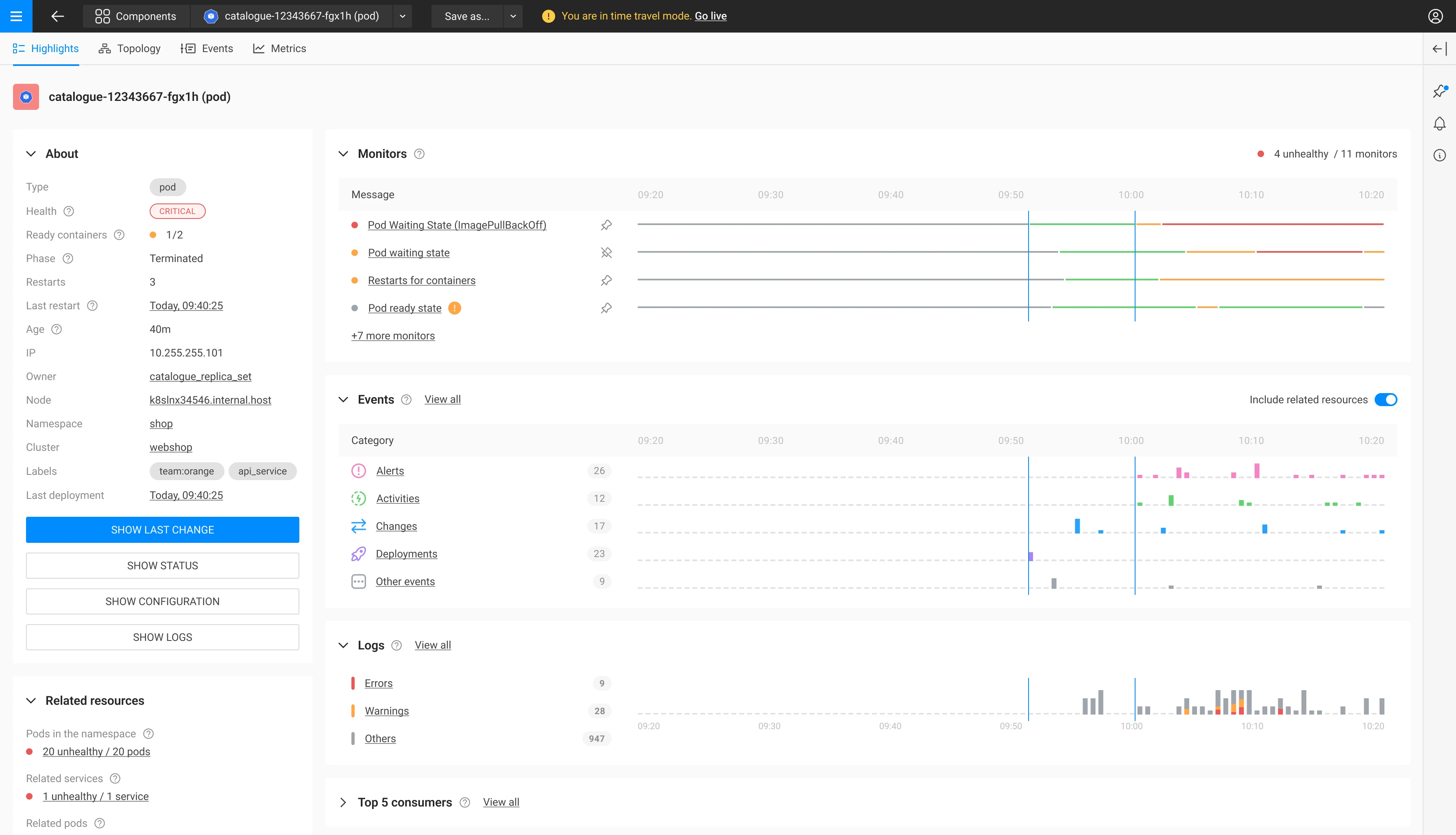The height and width of the screenshot is (835, 1456).
Task: Click the Changes category icon
Action: [359, 526]
